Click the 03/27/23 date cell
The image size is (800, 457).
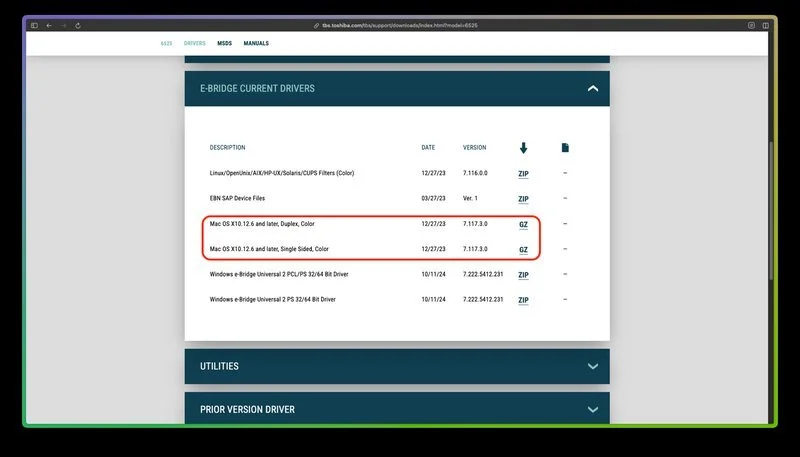(433, 198)
